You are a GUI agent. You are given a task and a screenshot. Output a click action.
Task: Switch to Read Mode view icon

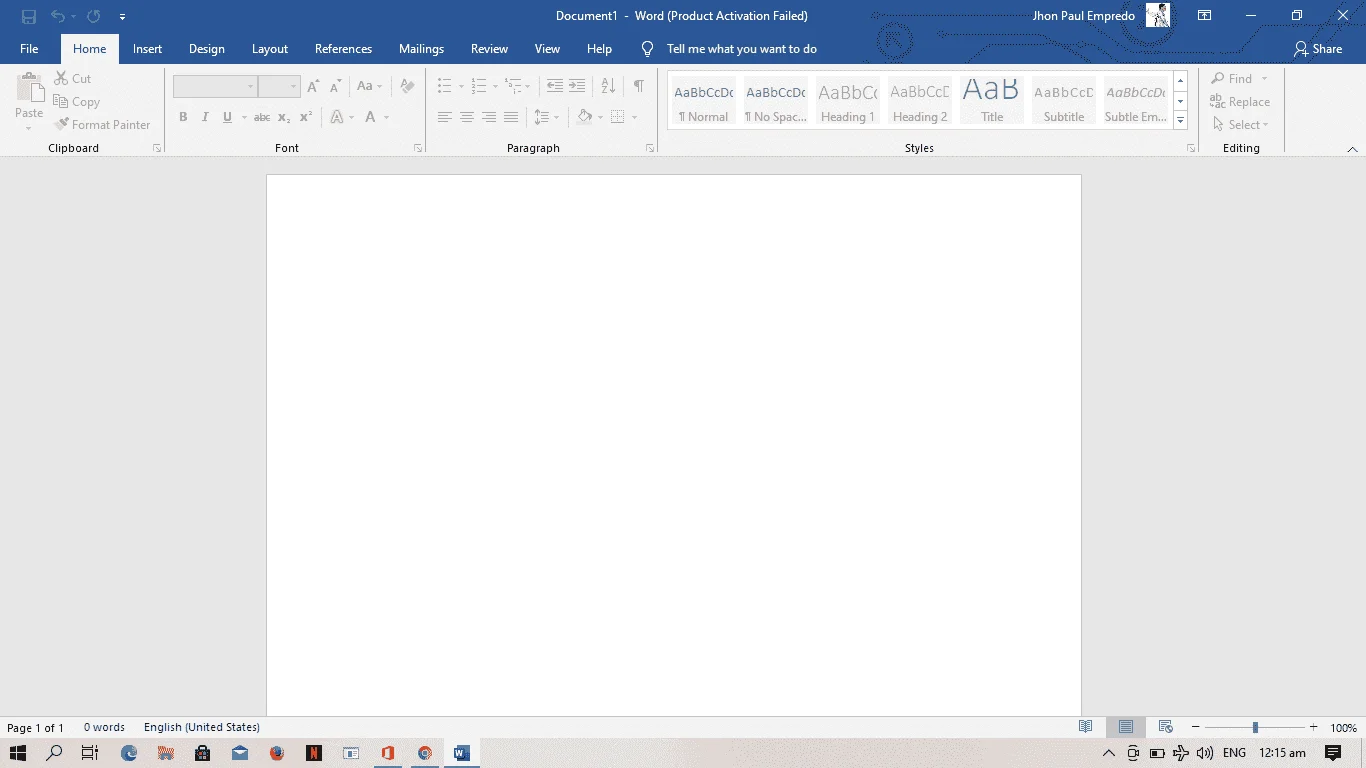(x=1086, y=727)
